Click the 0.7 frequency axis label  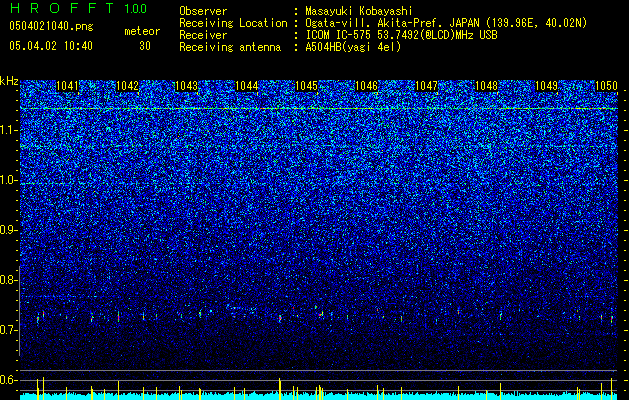(x=9, y=330)
